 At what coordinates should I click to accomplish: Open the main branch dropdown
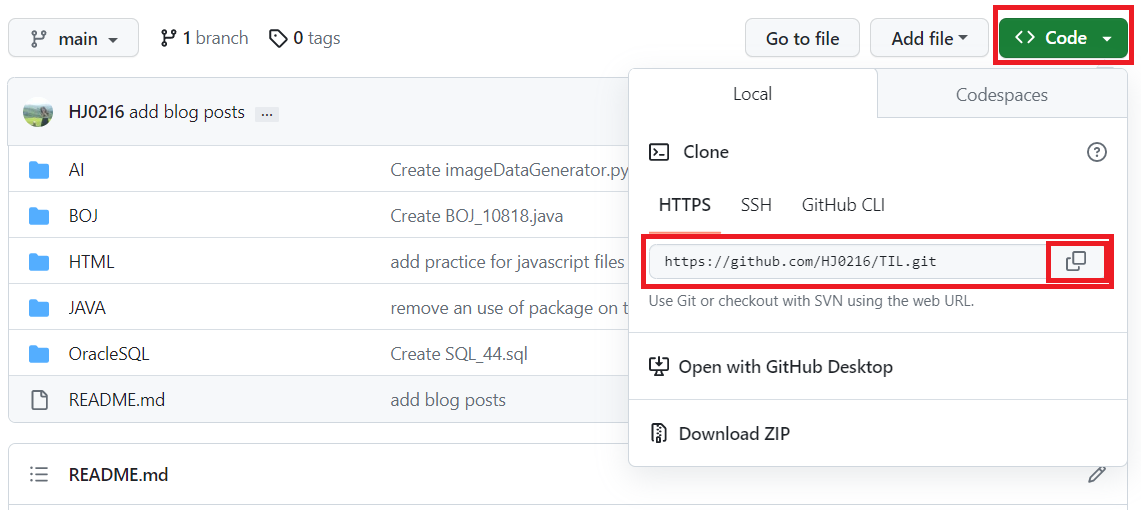point(73,38)
